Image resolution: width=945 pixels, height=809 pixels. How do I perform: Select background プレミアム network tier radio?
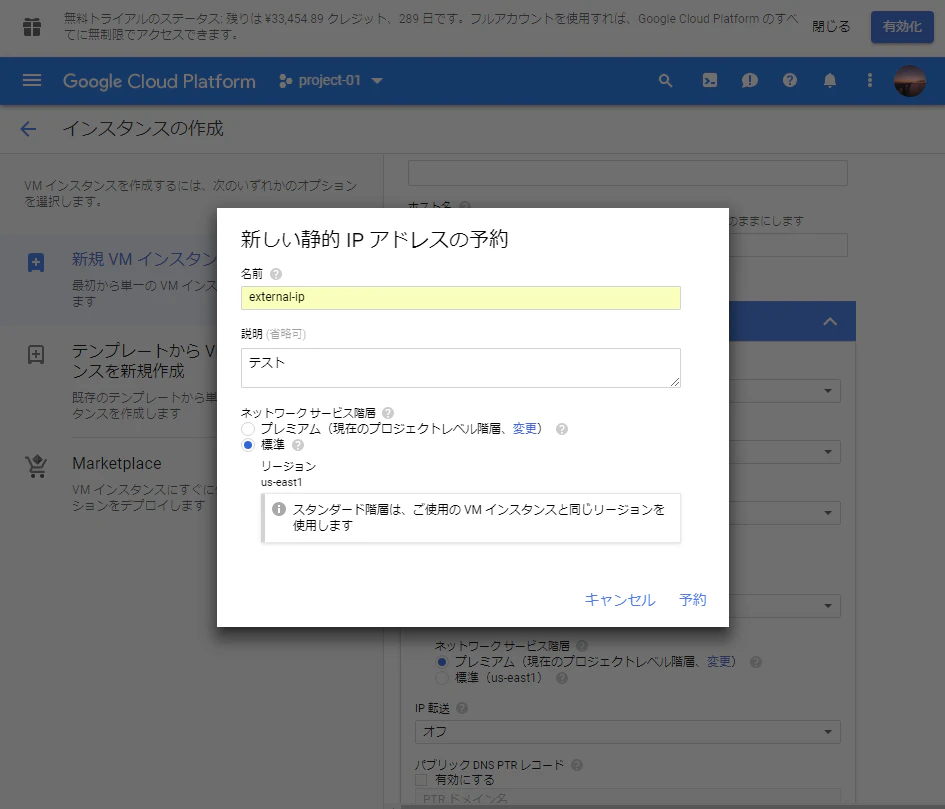click(x=442, y=662)
